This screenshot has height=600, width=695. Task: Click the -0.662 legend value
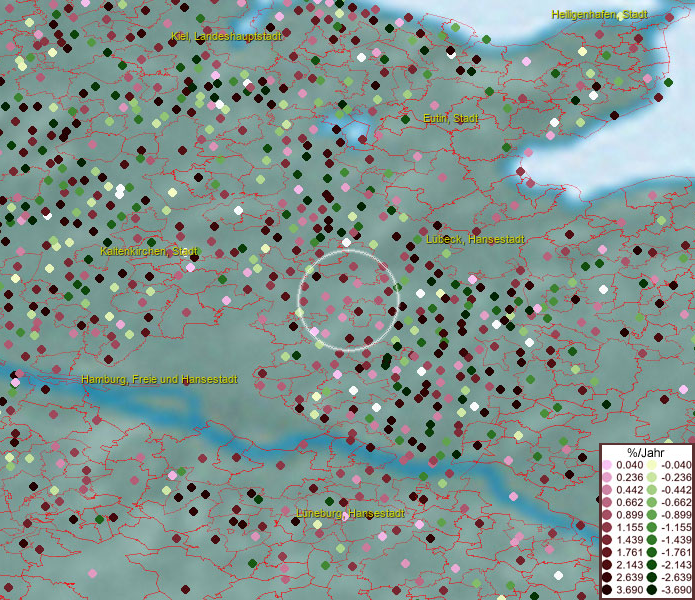[676, 503]
